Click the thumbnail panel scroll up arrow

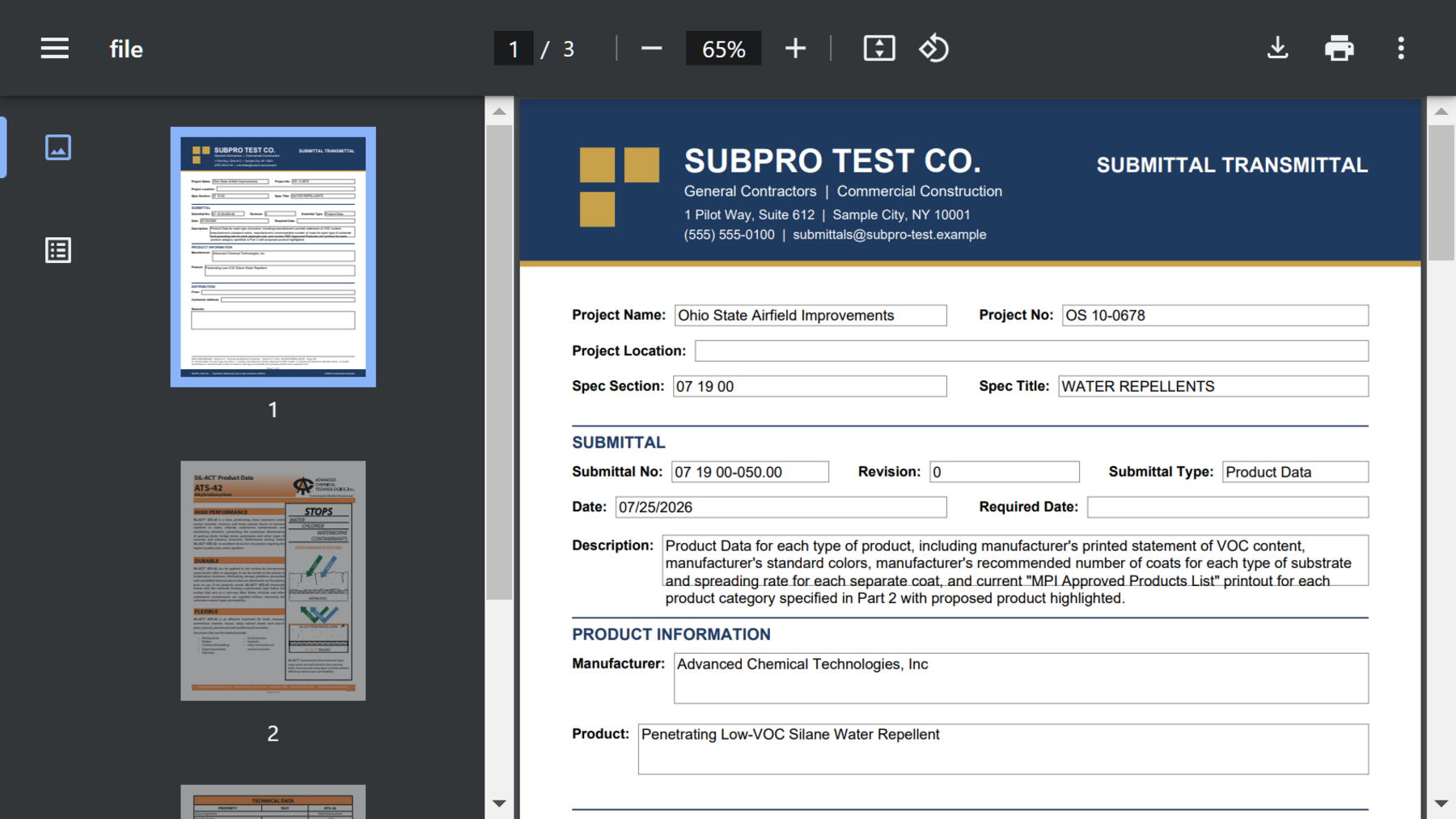[499, 112]
